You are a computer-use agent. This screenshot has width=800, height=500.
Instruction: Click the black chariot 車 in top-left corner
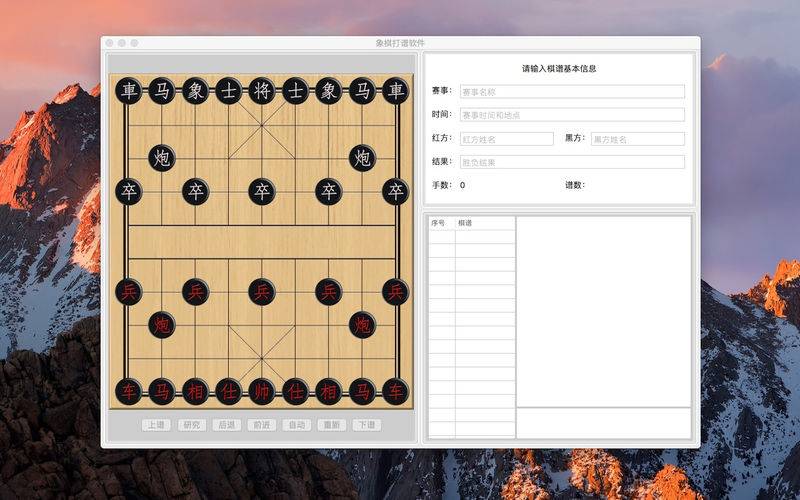click(x=129, y=91)
